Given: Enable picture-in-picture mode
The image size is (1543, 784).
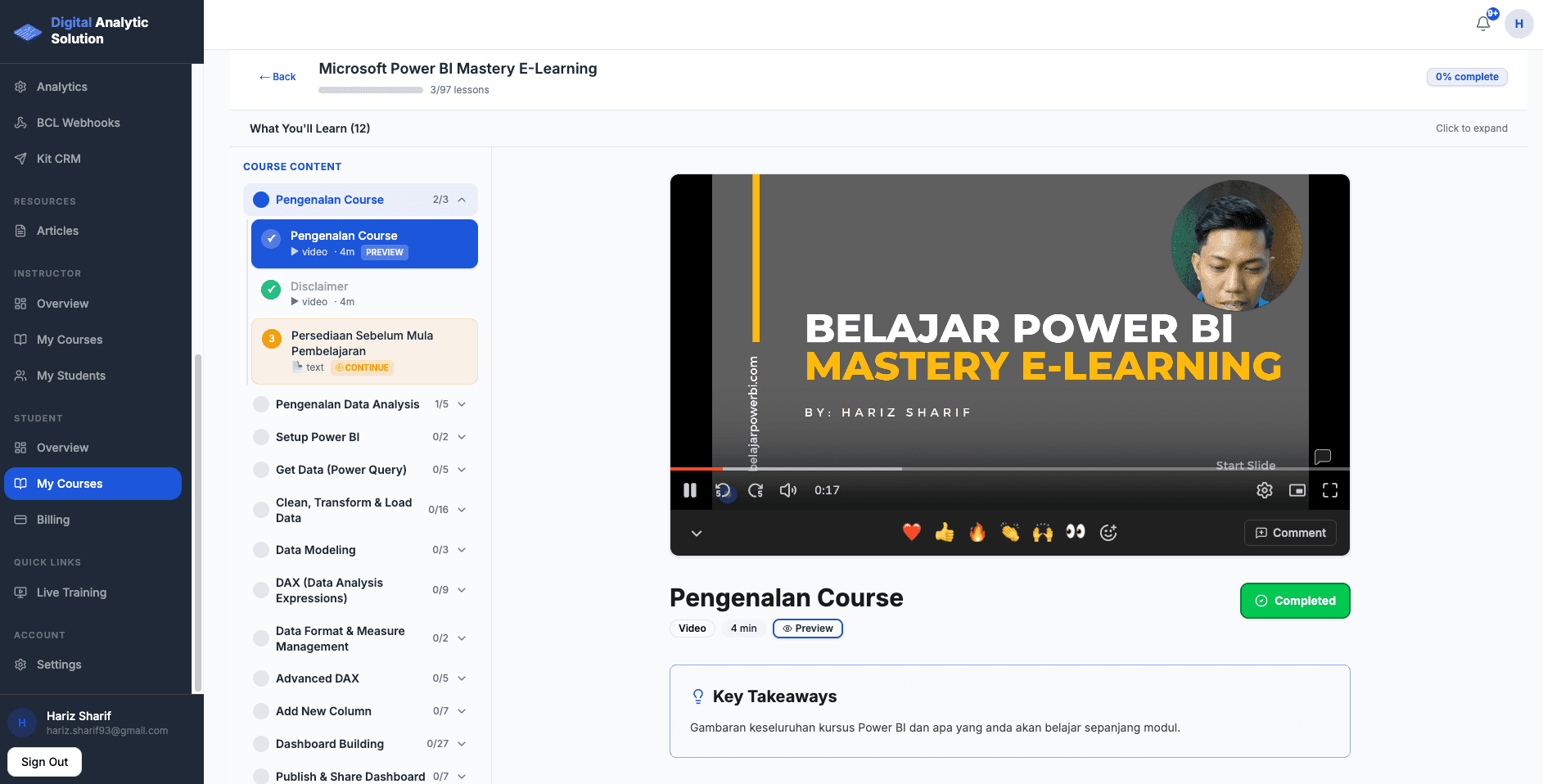Looking at the screenshot, I should (1297, 490).
